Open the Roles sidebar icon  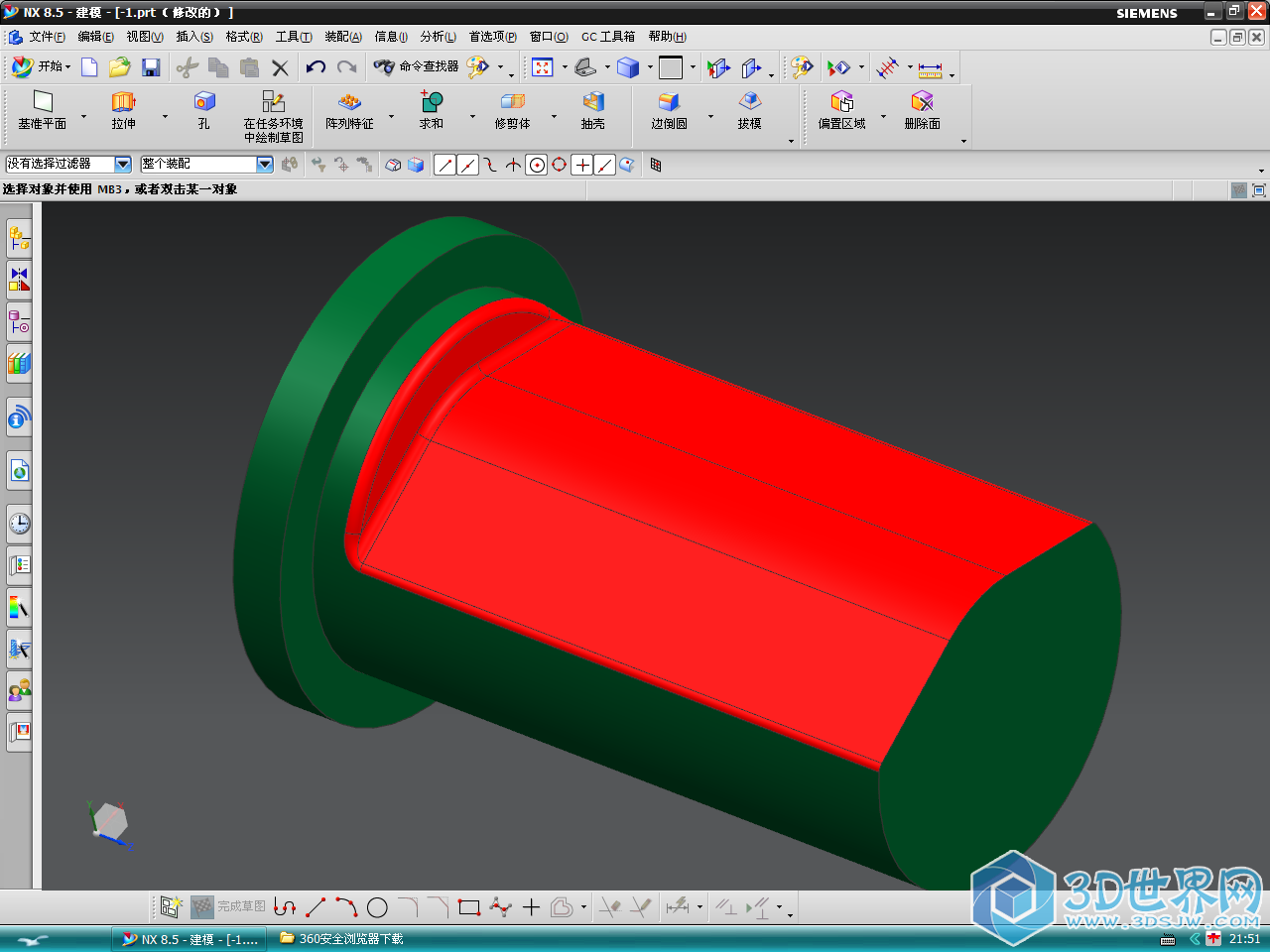(x=19, y=690)
